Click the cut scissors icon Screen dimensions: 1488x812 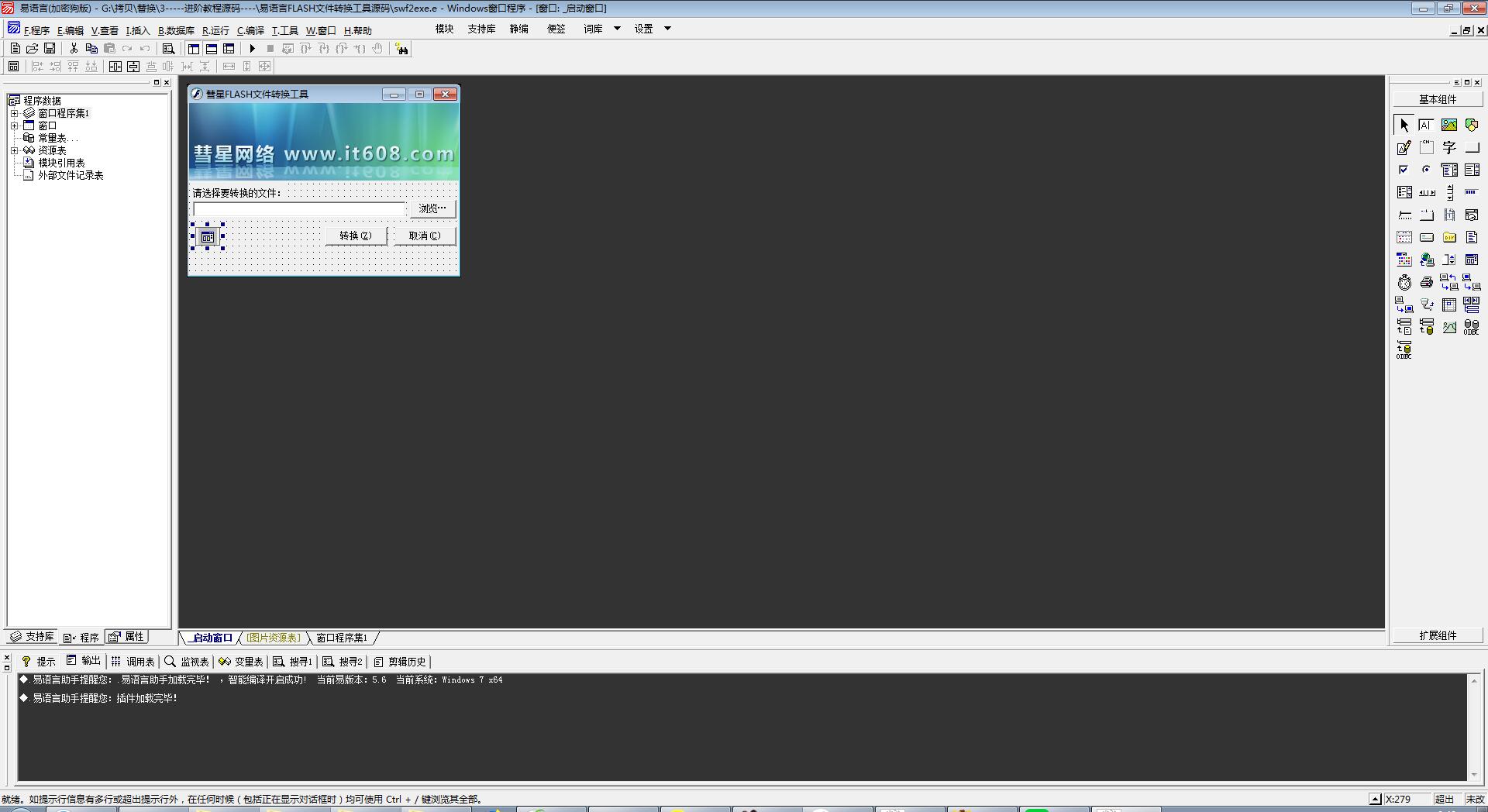74,48
